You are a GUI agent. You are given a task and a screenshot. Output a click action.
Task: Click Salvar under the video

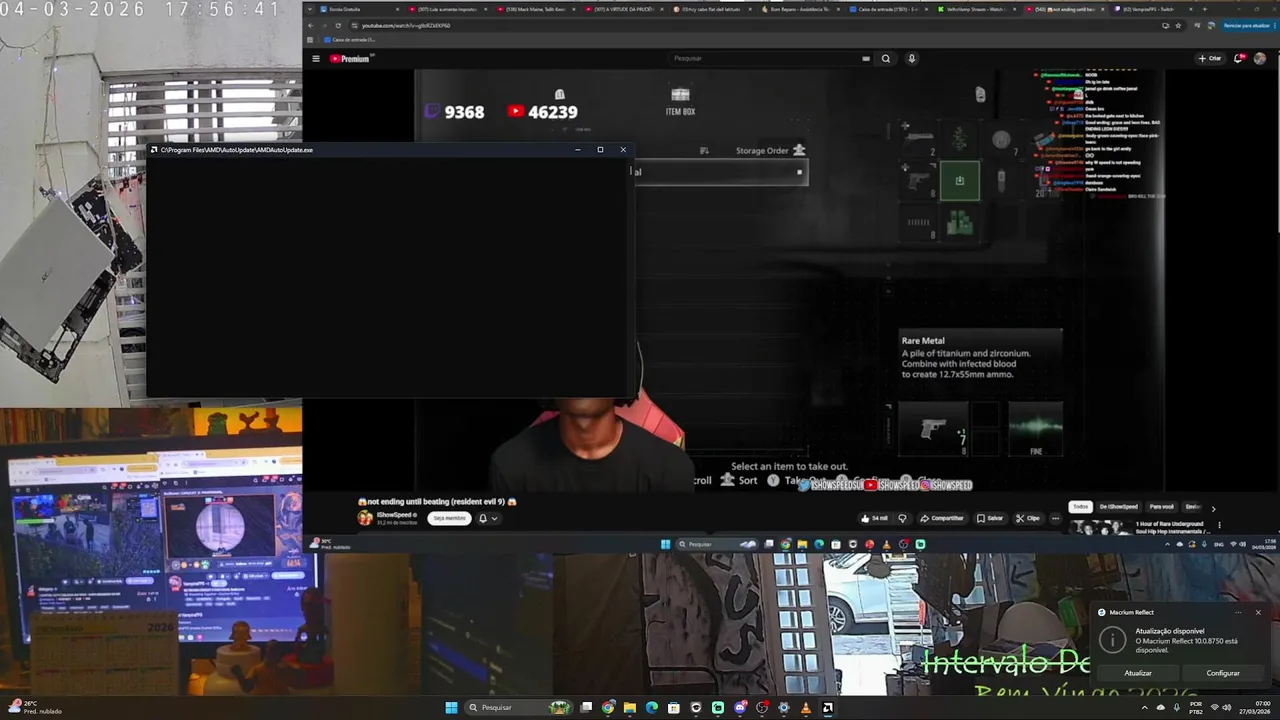[x=990, y=518]
